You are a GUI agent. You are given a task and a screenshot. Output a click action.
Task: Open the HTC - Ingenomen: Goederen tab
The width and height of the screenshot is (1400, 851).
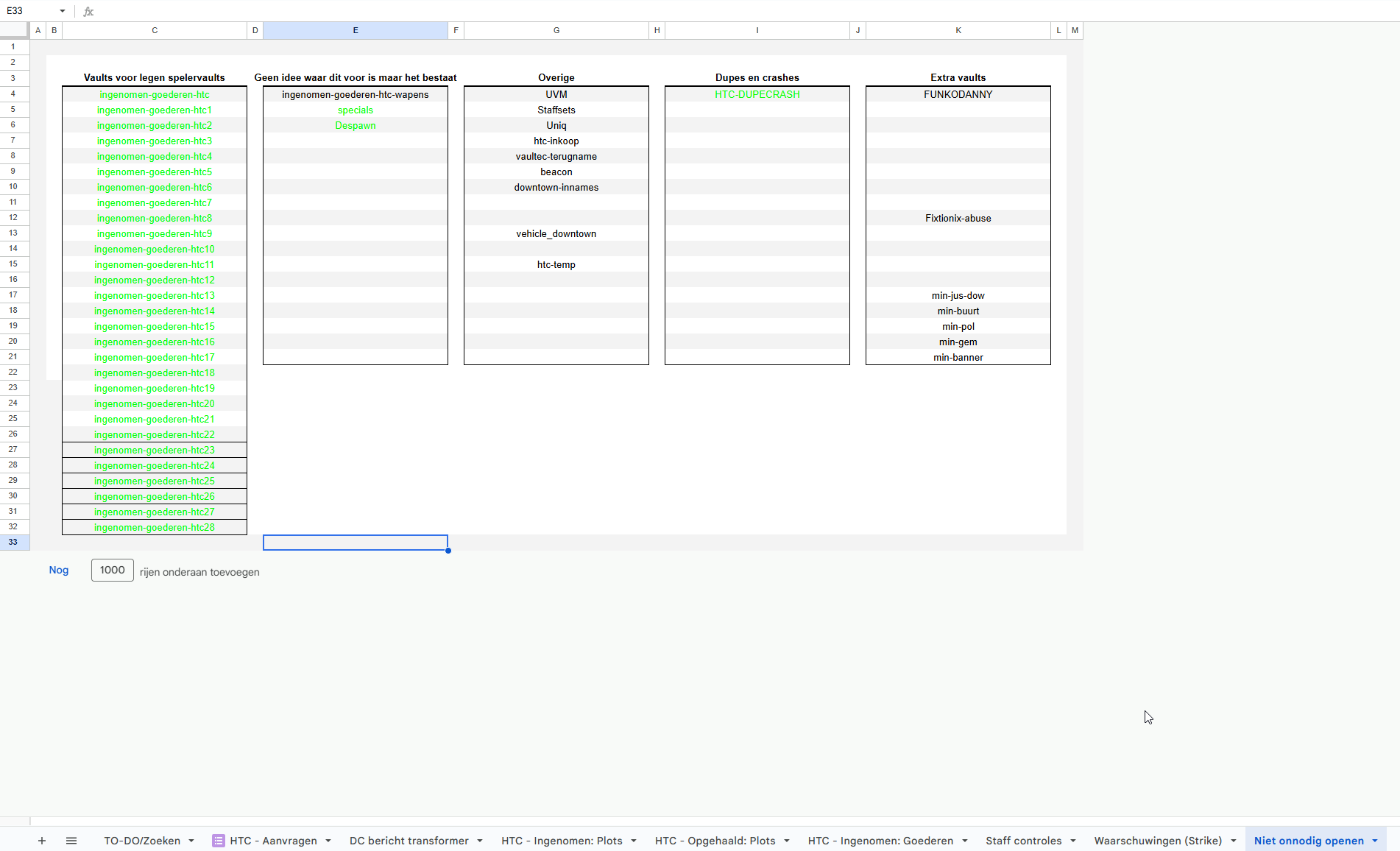point(880,841)
